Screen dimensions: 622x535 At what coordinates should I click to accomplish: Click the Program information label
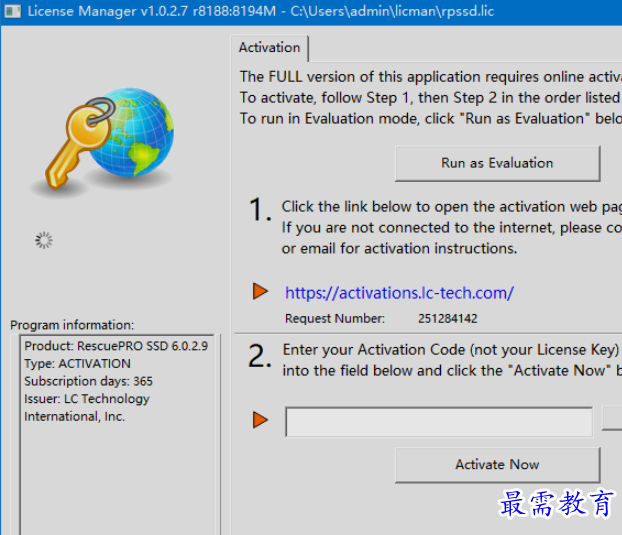click(72, 325)
